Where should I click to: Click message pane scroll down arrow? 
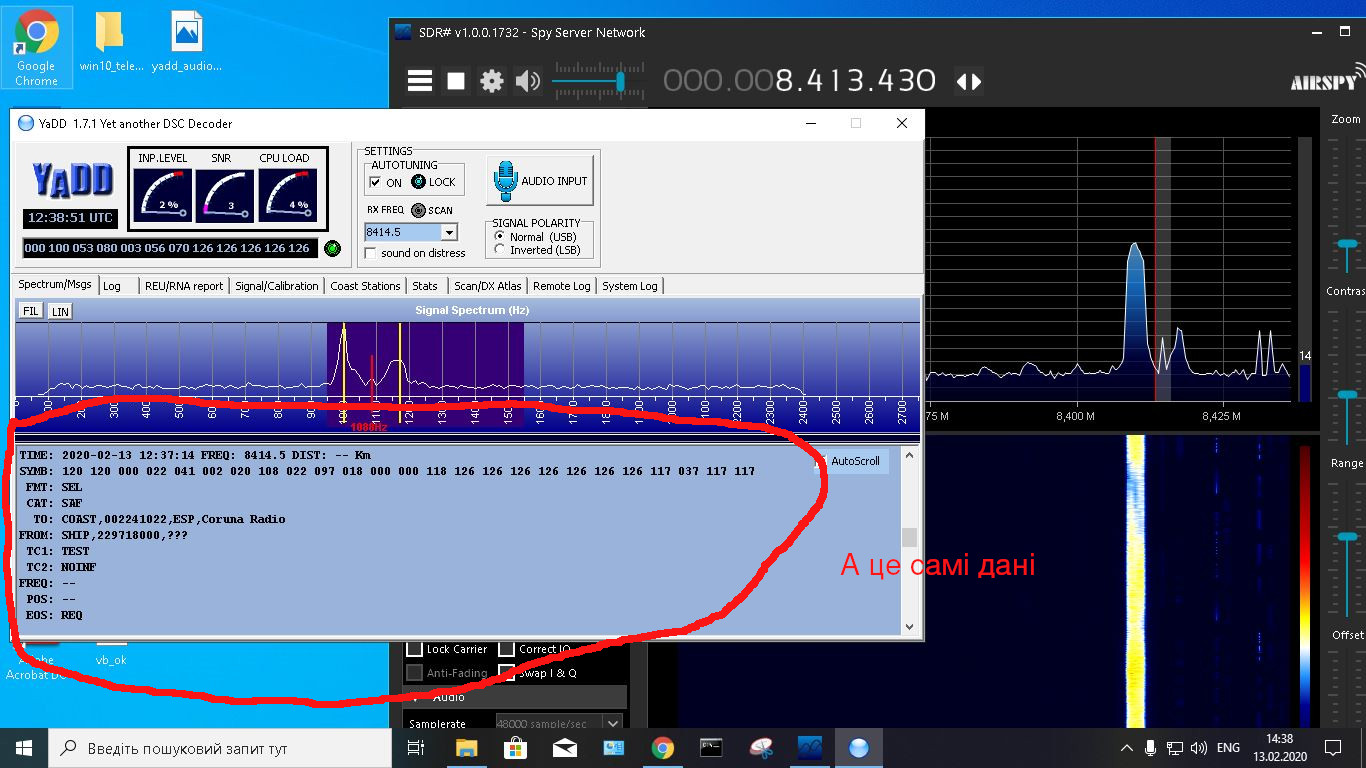(909, 627)
